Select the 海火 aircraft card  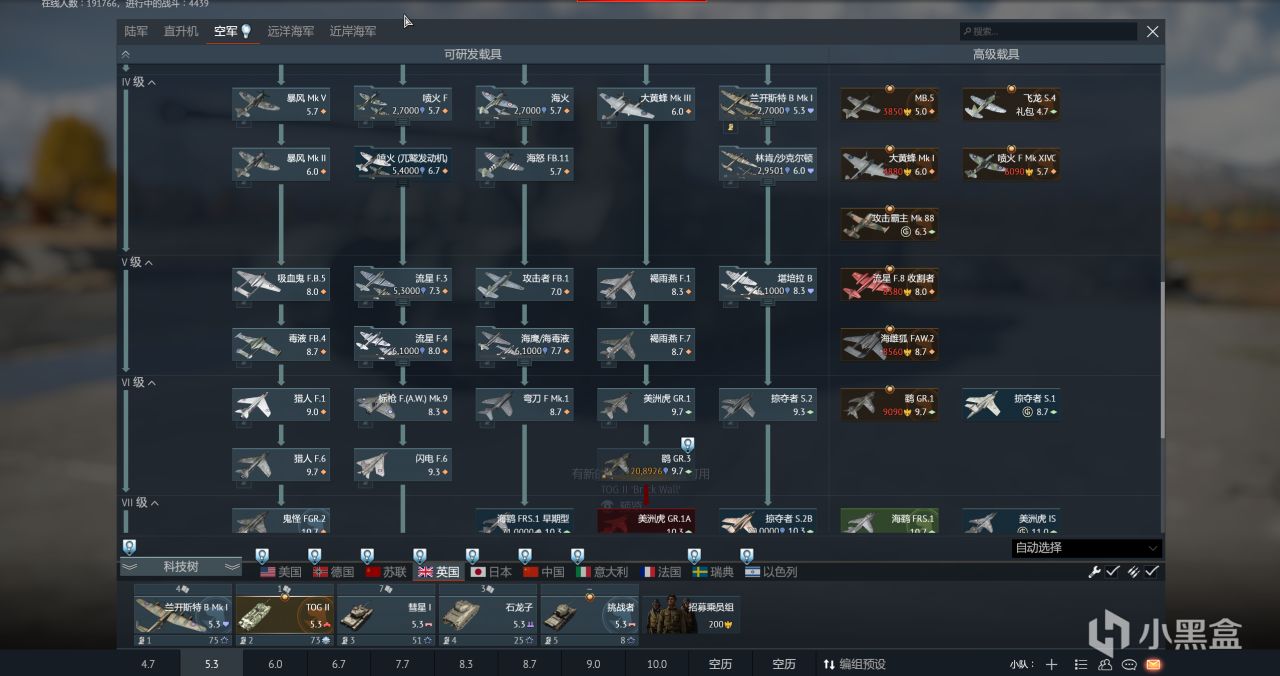pyautogui.click(x=526, y=104)
